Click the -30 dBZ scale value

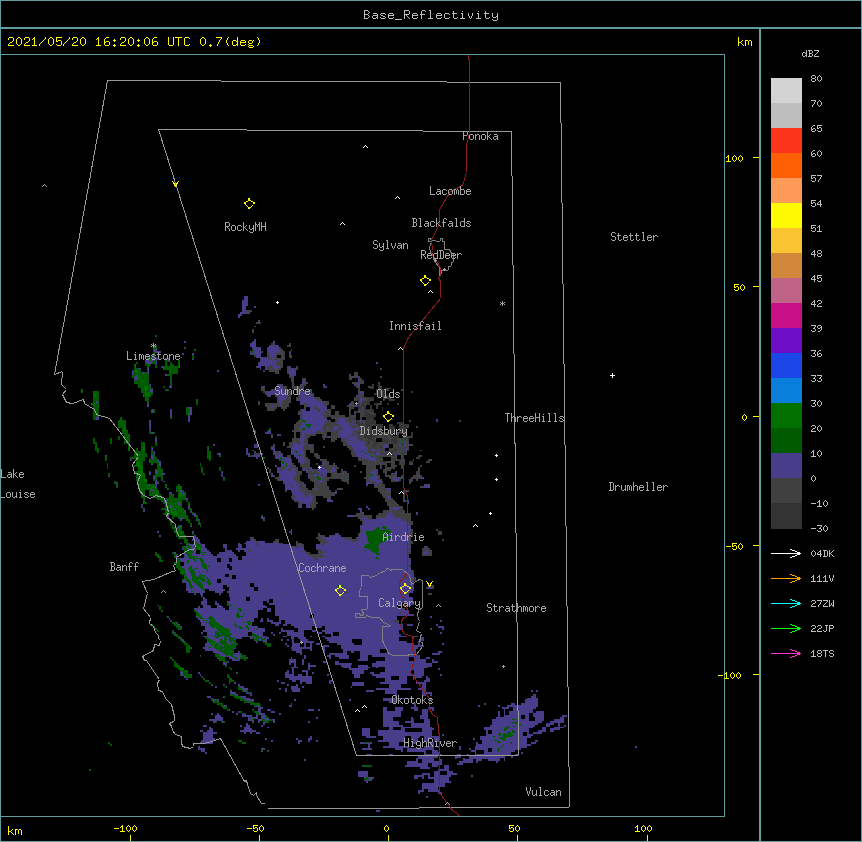(x=819, y=528)
